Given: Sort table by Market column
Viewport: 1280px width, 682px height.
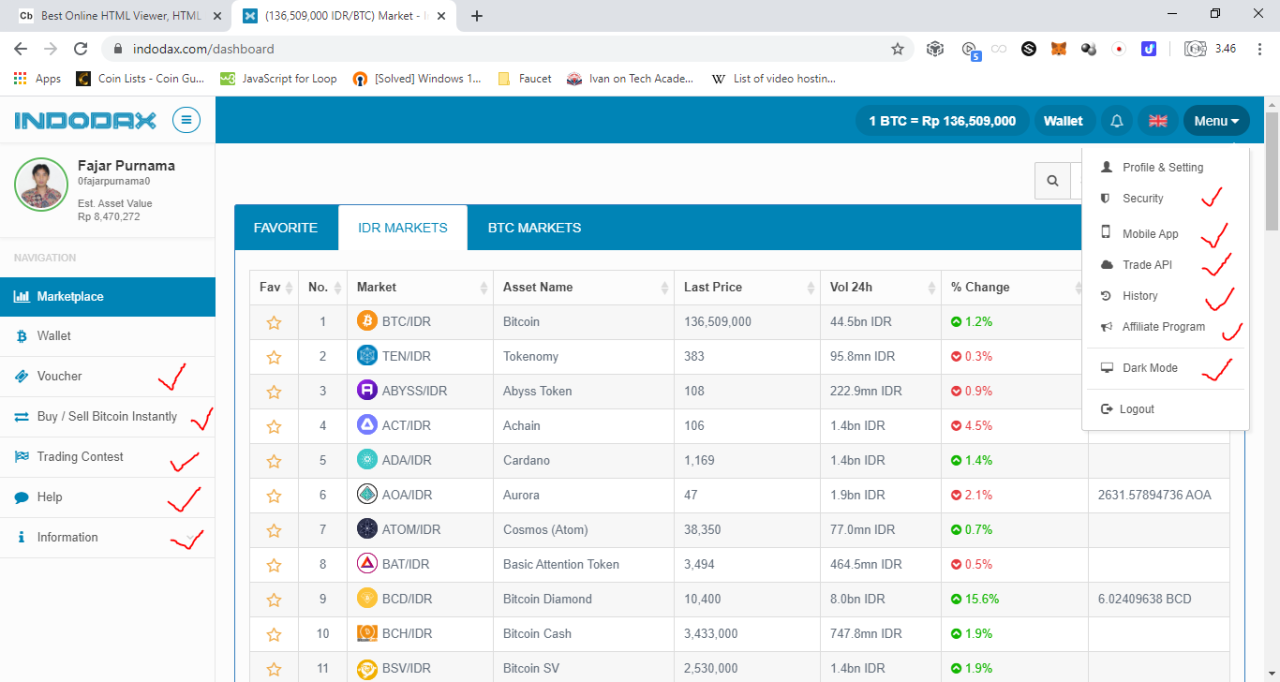Looking at the screenshot, I should (x=420, y=287).
